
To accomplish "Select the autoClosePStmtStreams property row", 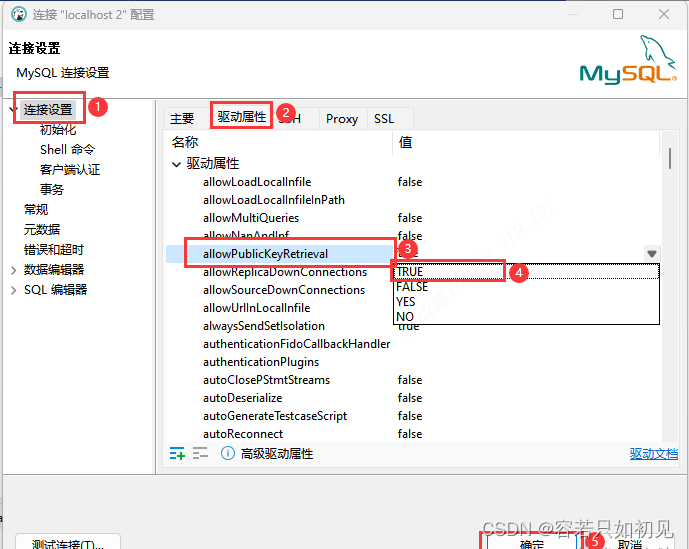I will tap(412, 380).
